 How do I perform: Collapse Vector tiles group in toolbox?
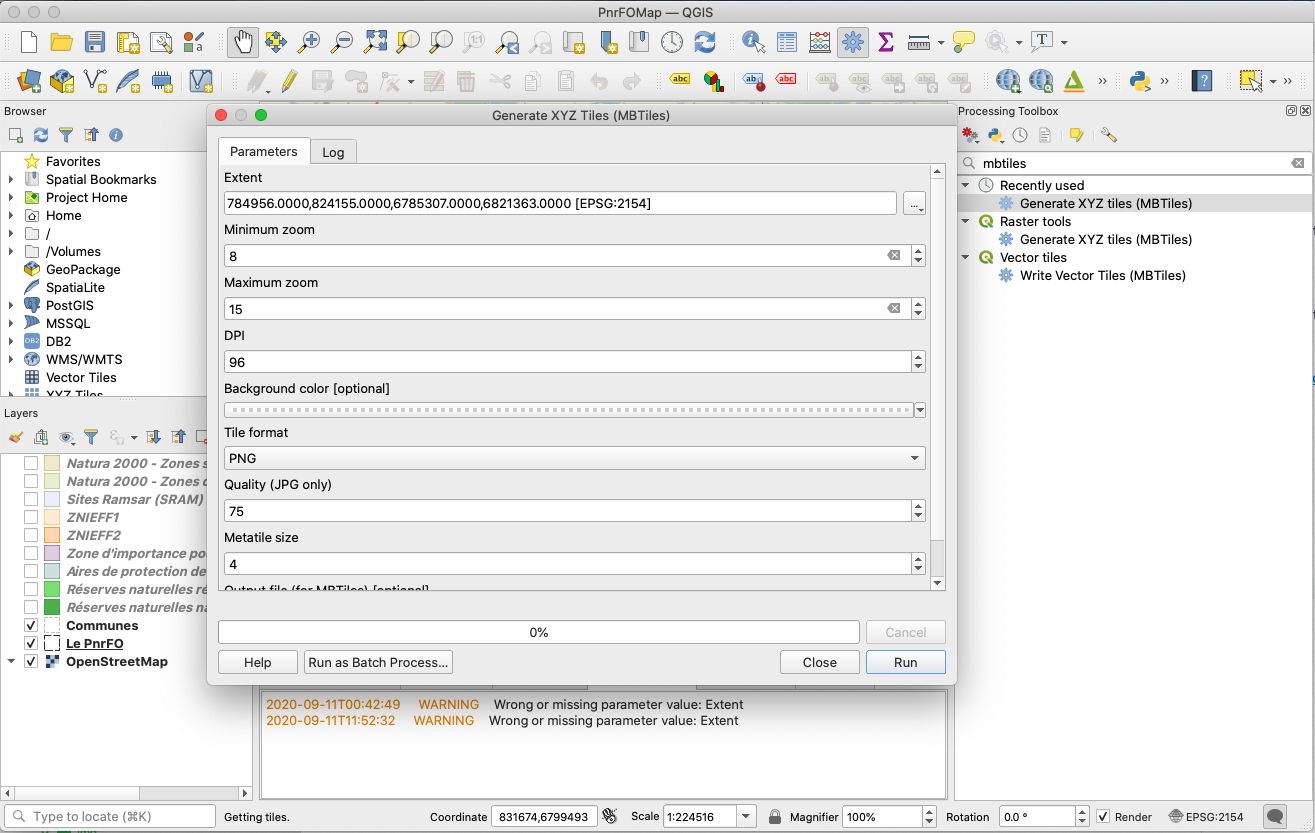966,257
